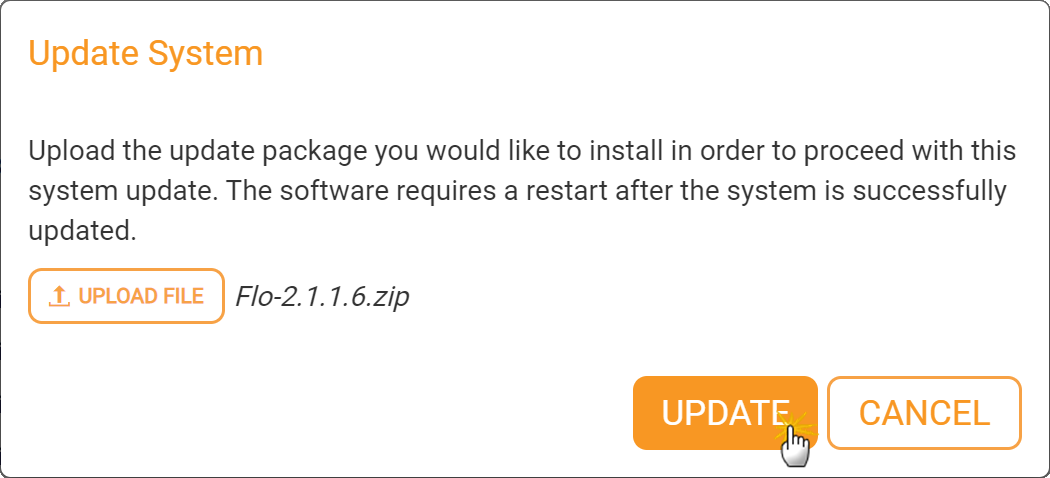The image size is (1050, 478).
Task: Click the white-outlined CANCEL button
Action: (924, 413)
